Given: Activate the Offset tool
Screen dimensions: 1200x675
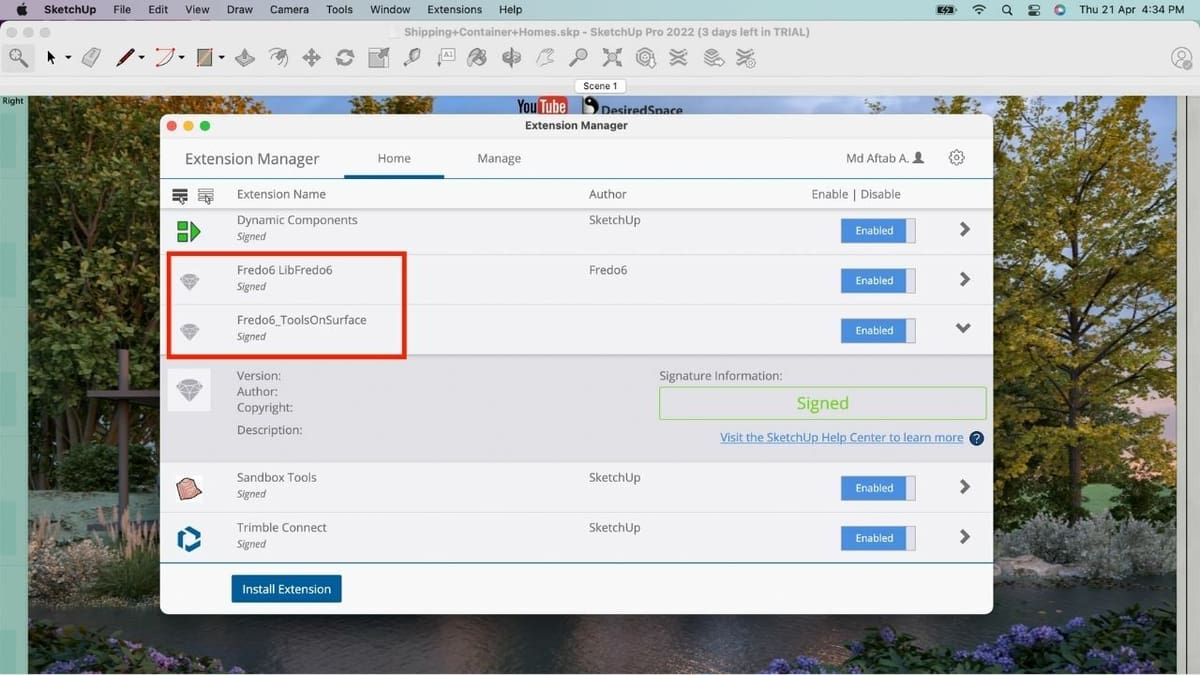Looking at the screenshot, I should pyautogui.click(x=279, y=58).
